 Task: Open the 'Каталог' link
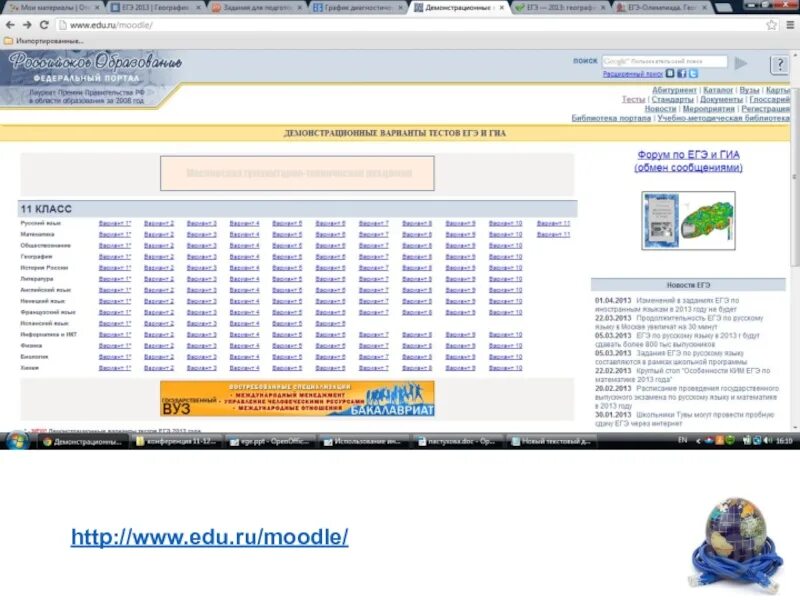coord(718,90)
